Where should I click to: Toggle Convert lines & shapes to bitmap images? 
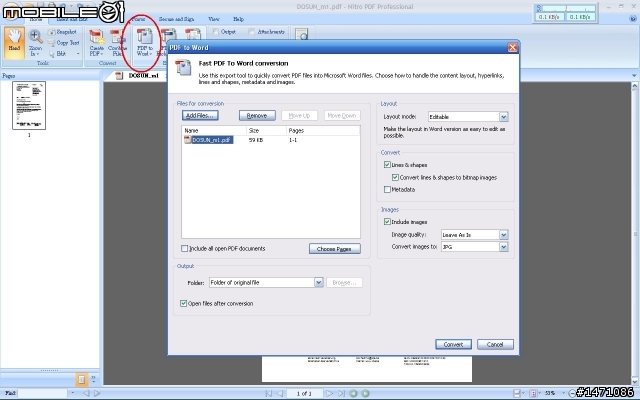[x=395, y=178]
